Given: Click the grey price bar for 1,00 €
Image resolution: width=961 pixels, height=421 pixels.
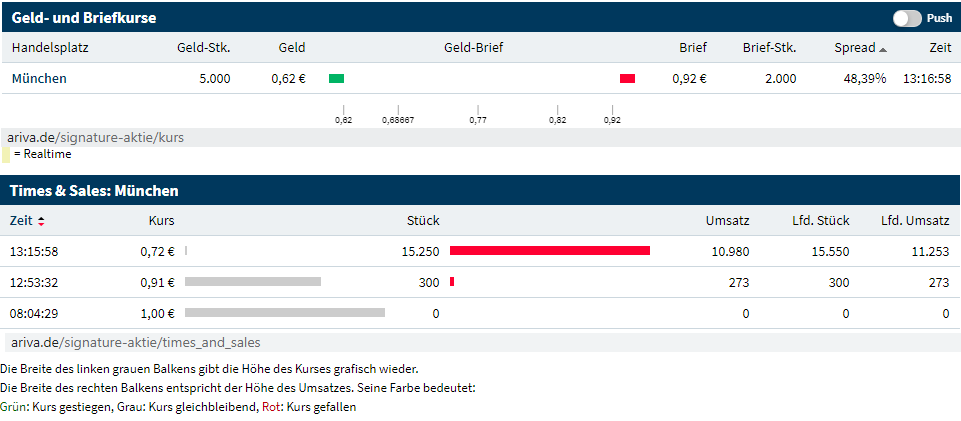Looking at the screenshot, I should pyautogui.click(x=285, y=313).
